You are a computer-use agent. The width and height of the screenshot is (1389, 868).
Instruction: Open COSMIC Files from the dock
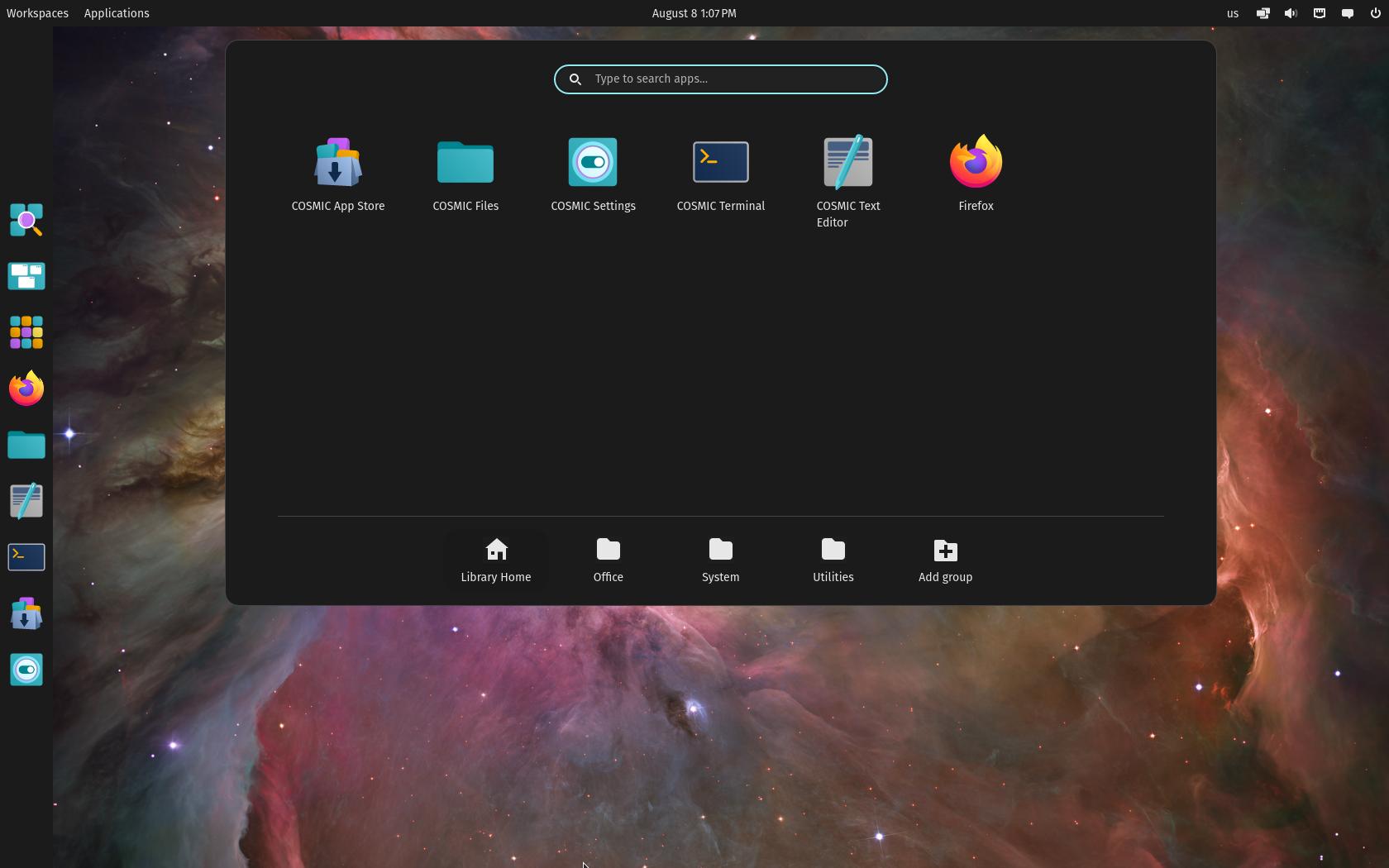click(x=26, y=445)
